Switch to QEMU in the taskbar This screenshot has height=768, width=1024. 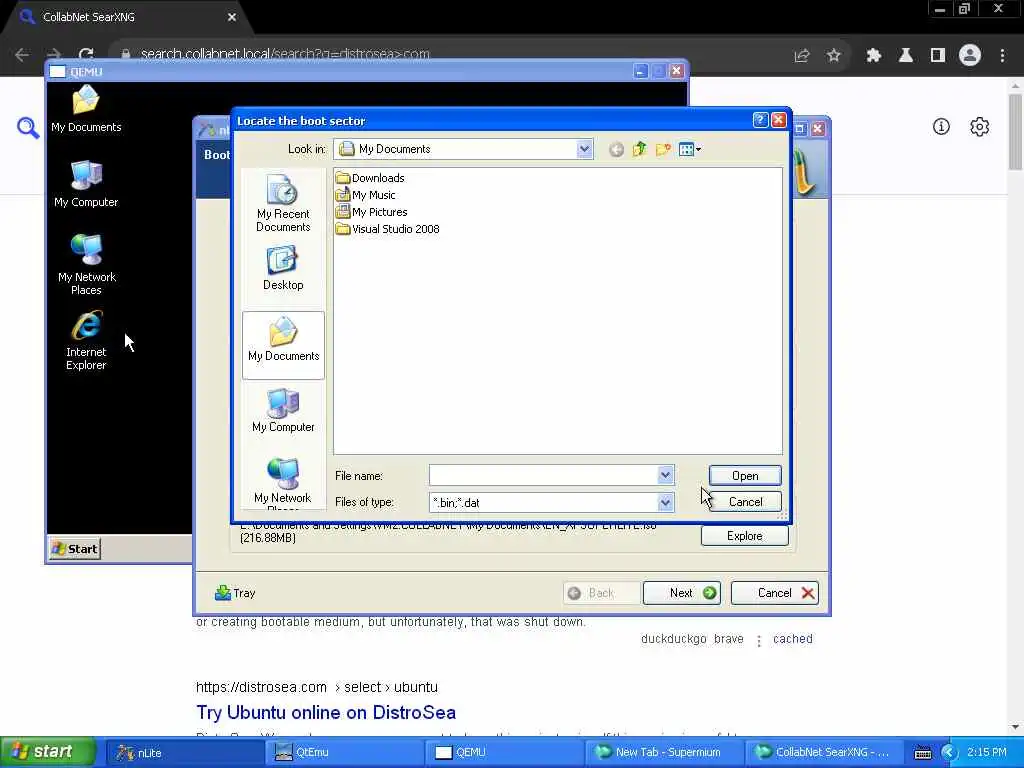(504, 752)
